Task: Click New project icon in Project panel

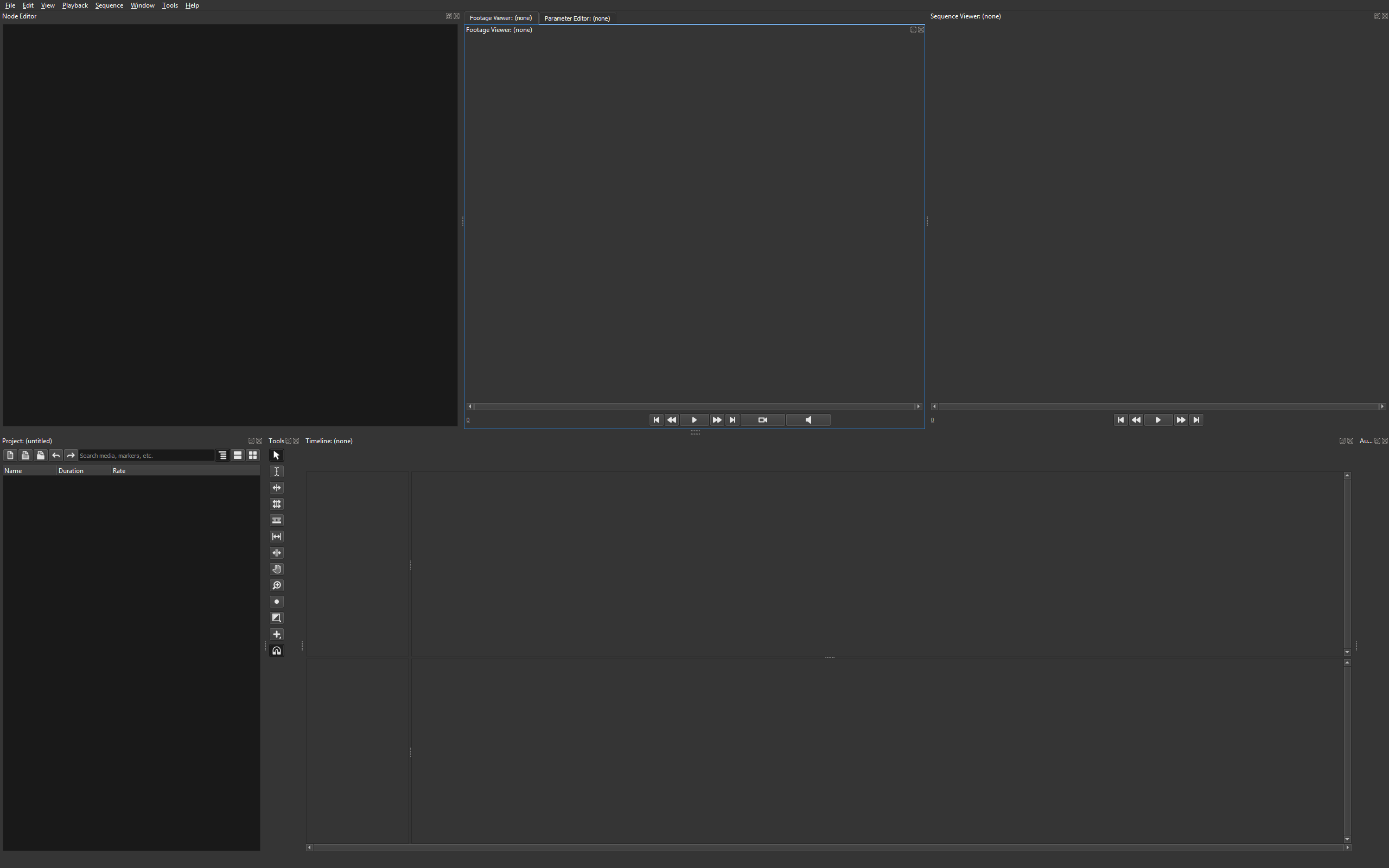Action: tap(10, 455)
